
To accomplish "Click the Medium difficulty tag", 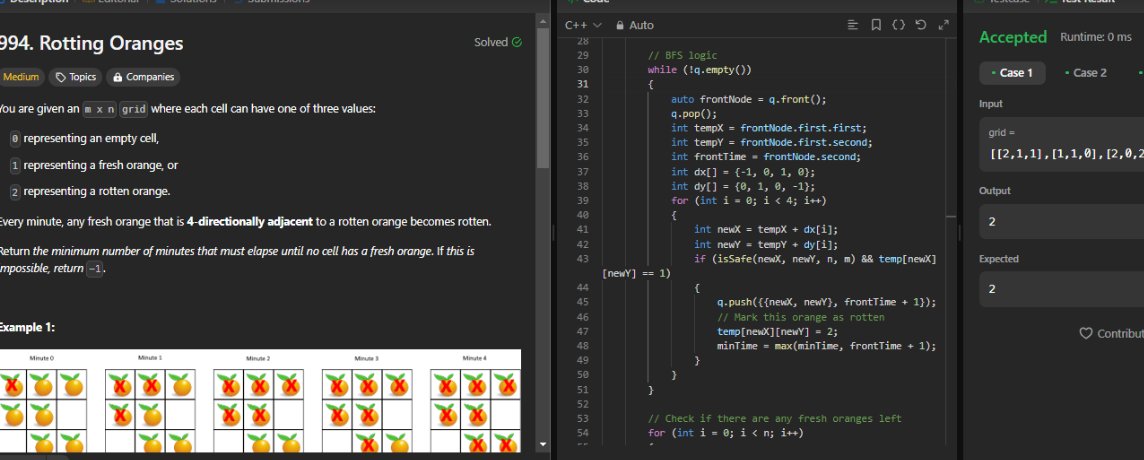I will pos(20,77).
